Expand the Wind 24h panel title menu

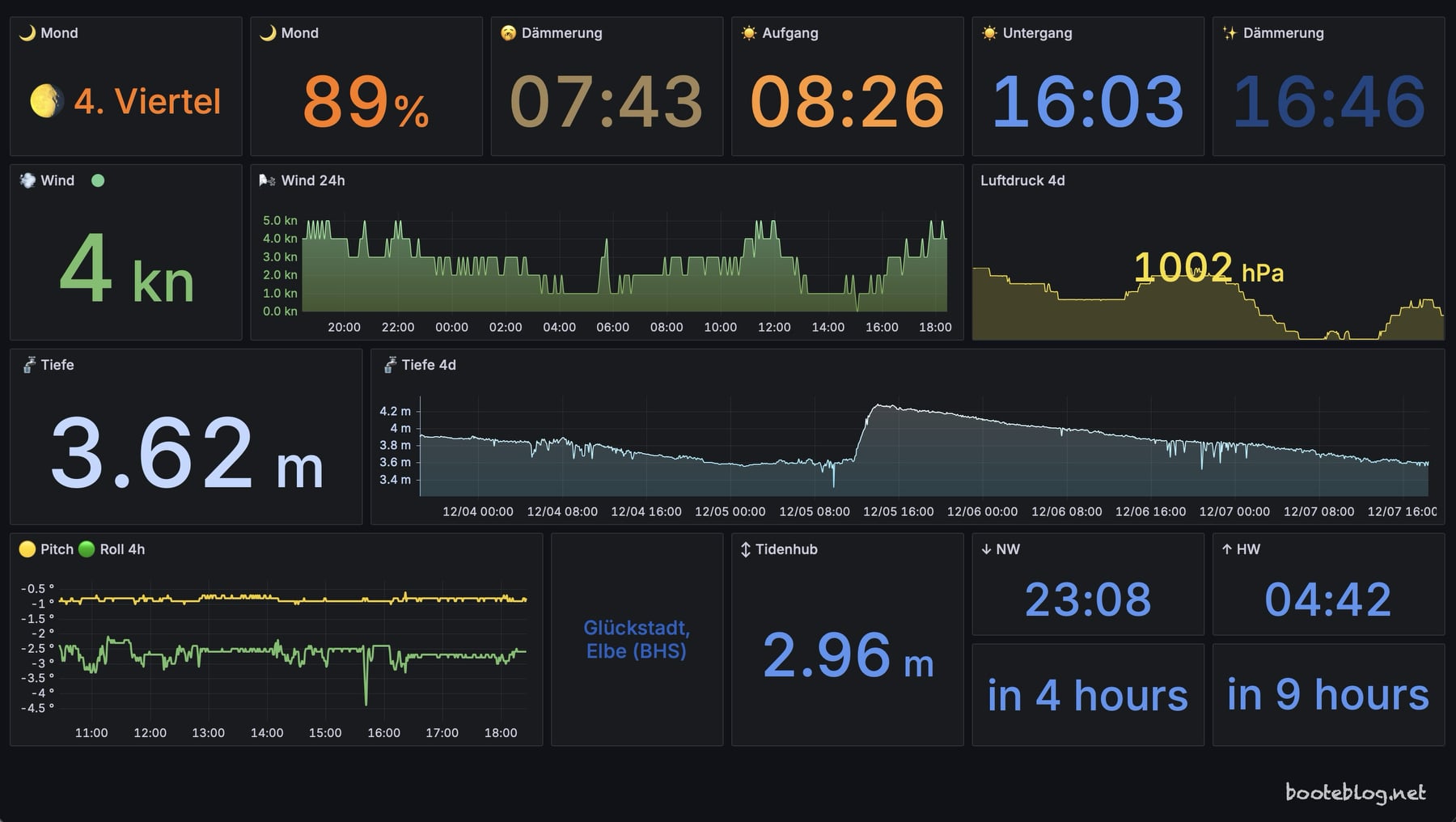tap(313, 180)
